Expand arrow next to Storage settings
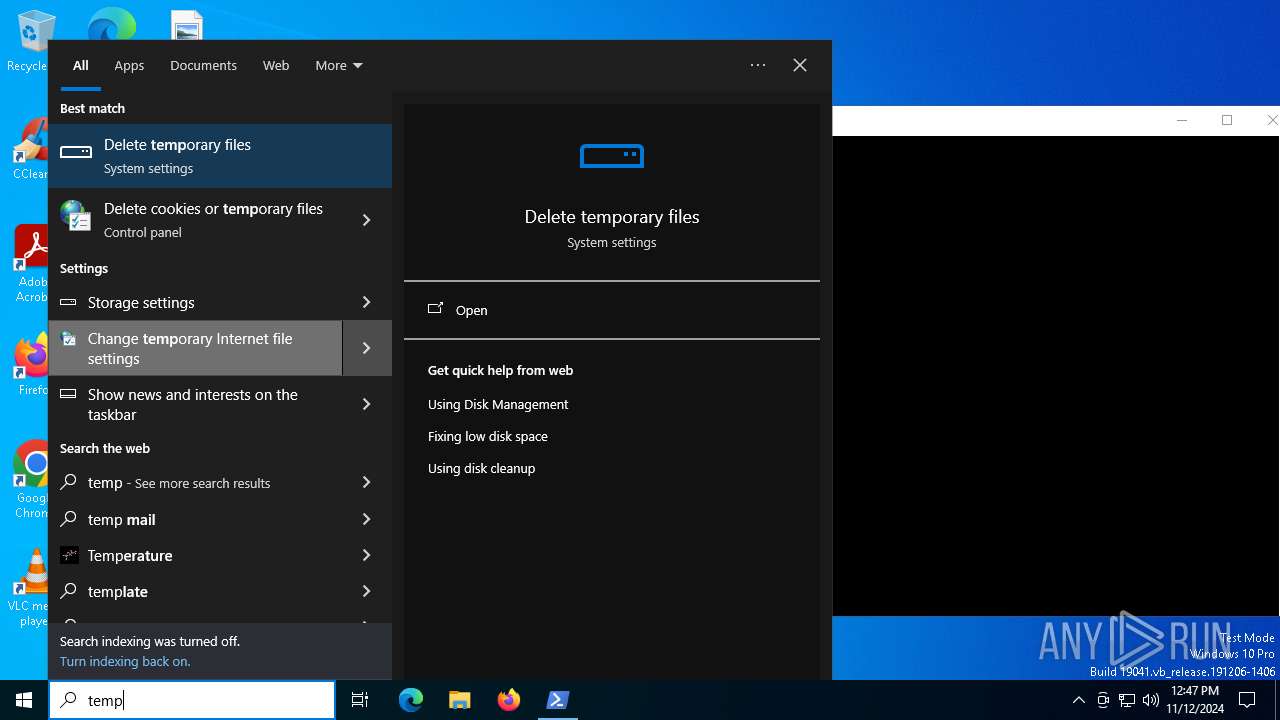The image size is (1280, 720). (366, 302)
